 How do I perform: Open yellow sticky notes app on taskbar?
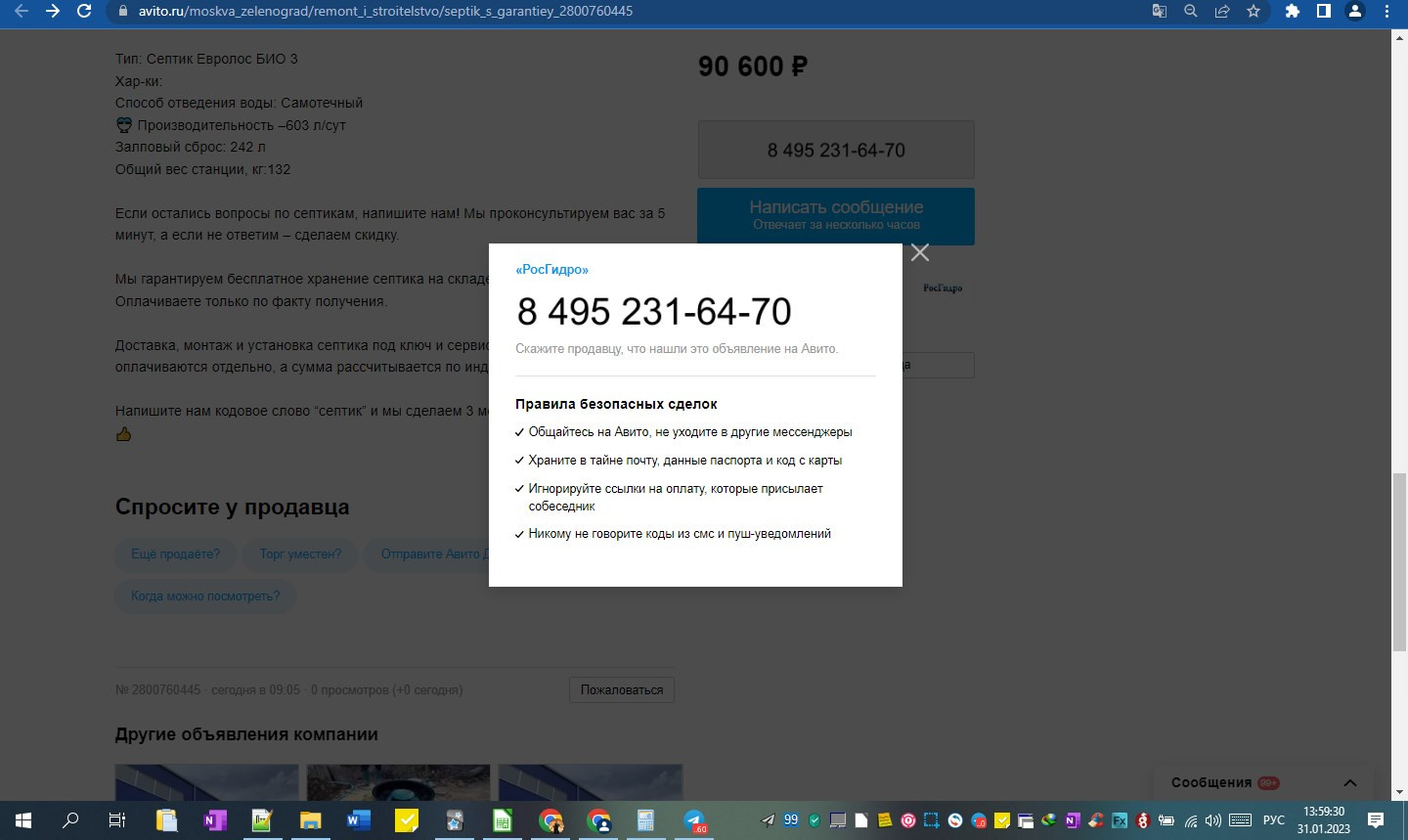(x=407, y=820)
